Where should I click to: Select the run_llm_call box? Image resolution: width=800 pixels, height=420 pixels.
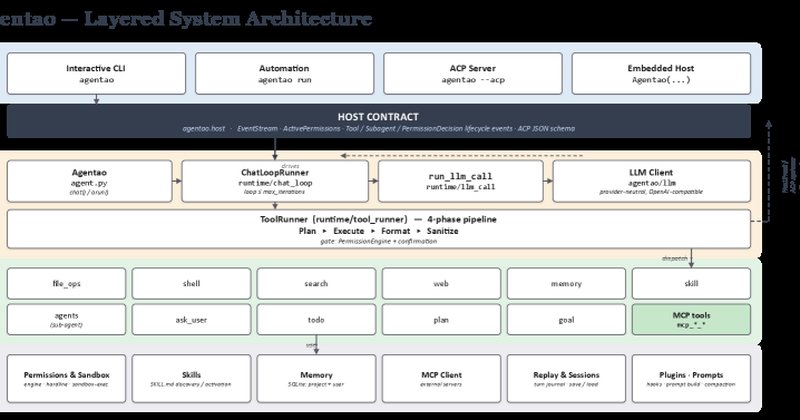[x=460, y=181]
